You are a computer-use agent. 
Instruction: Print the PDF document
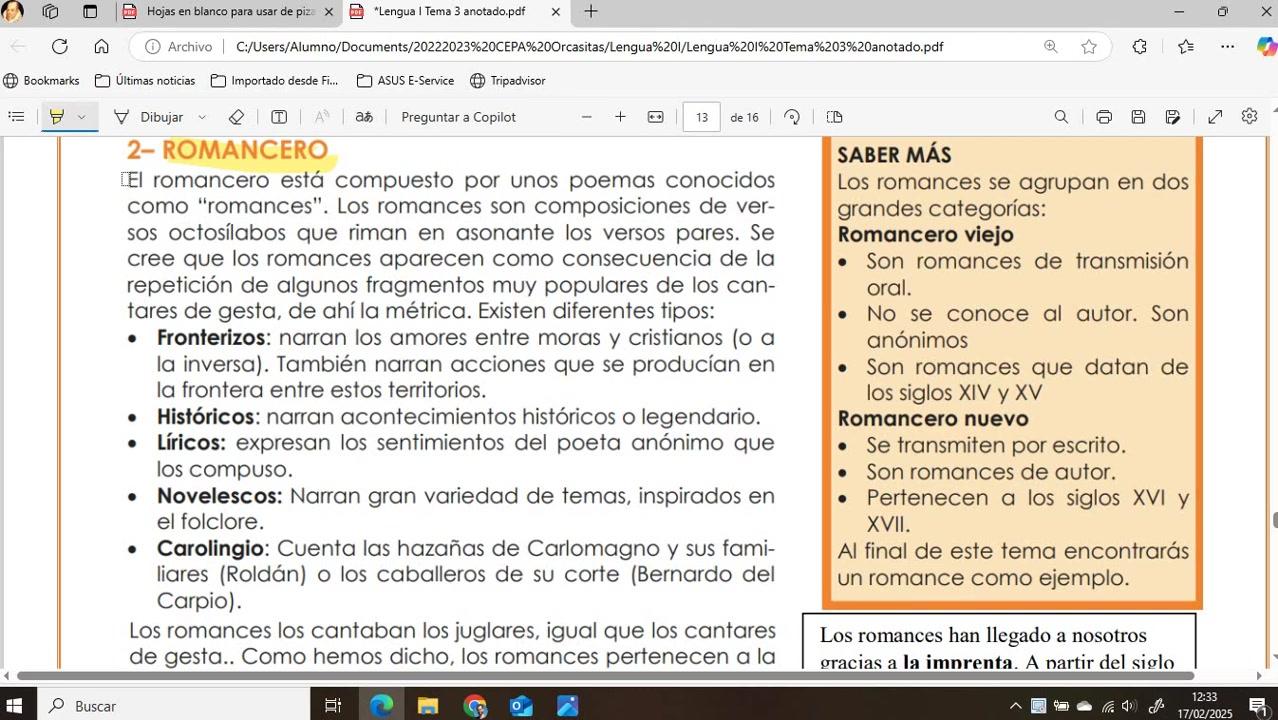click(1104, 117)
